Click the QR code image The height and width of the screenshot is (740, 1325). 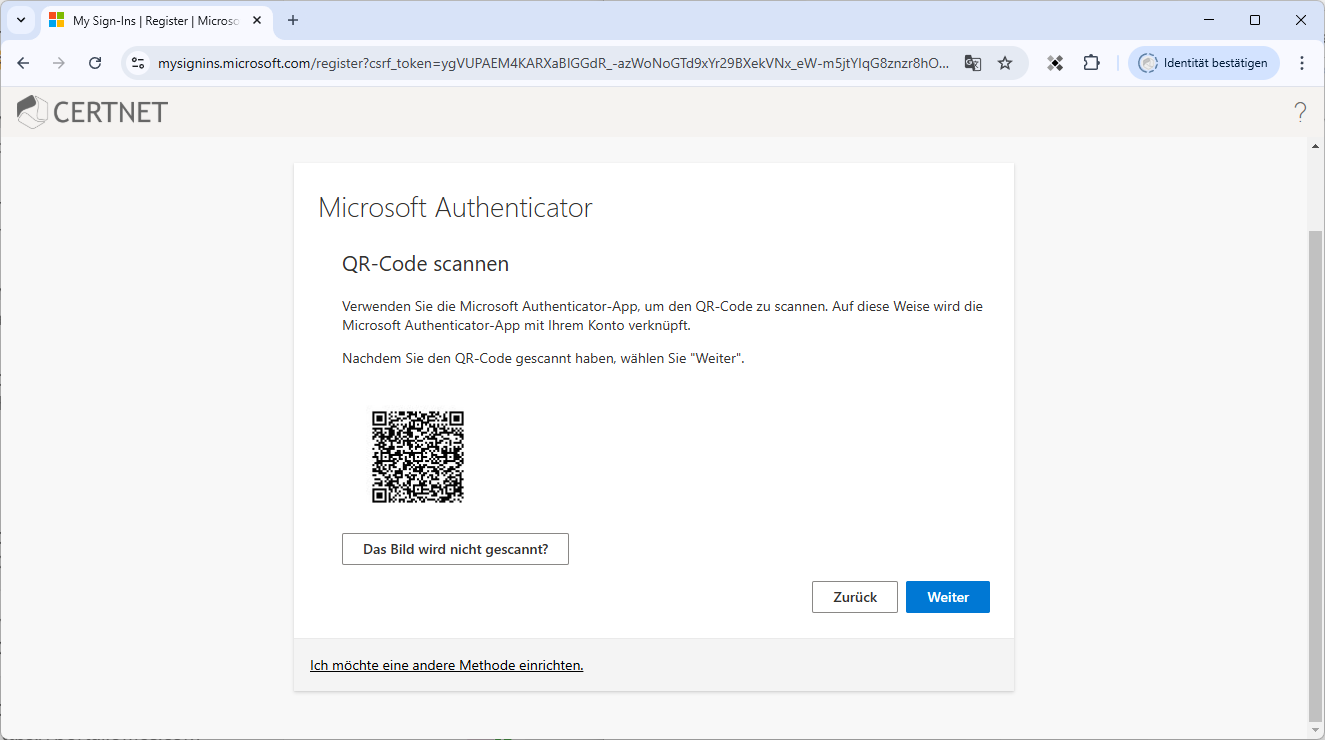click(418, 456)
